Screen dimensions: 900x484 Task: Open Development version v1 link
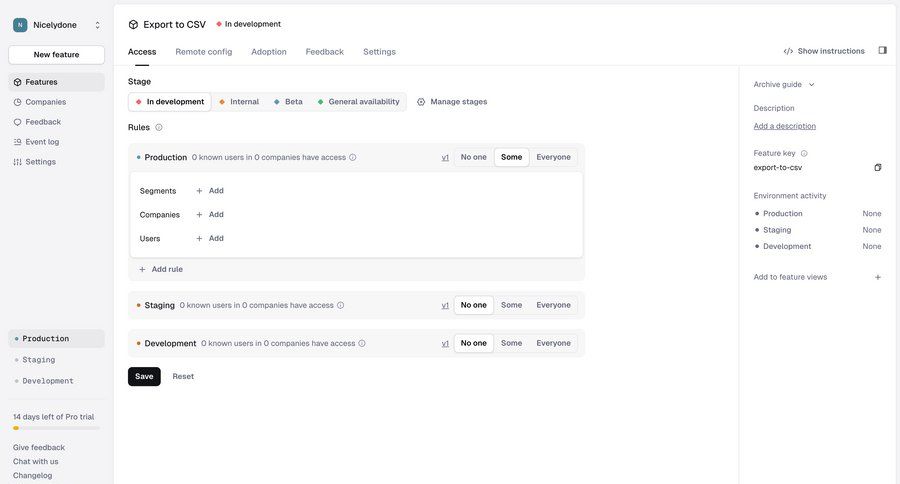(445, 343)
